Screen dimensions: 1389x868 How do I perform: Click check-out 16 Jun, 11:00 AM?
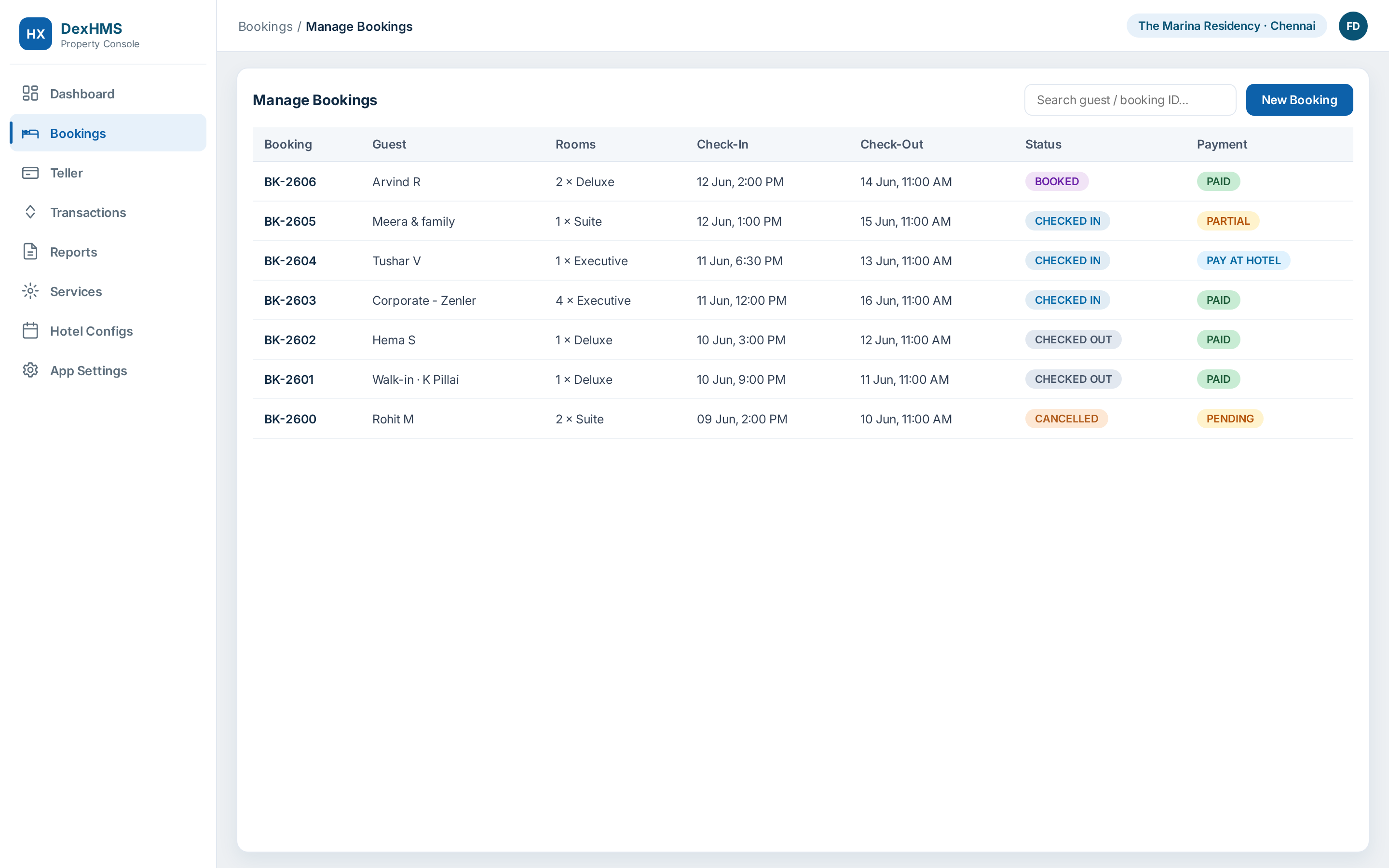906,301
